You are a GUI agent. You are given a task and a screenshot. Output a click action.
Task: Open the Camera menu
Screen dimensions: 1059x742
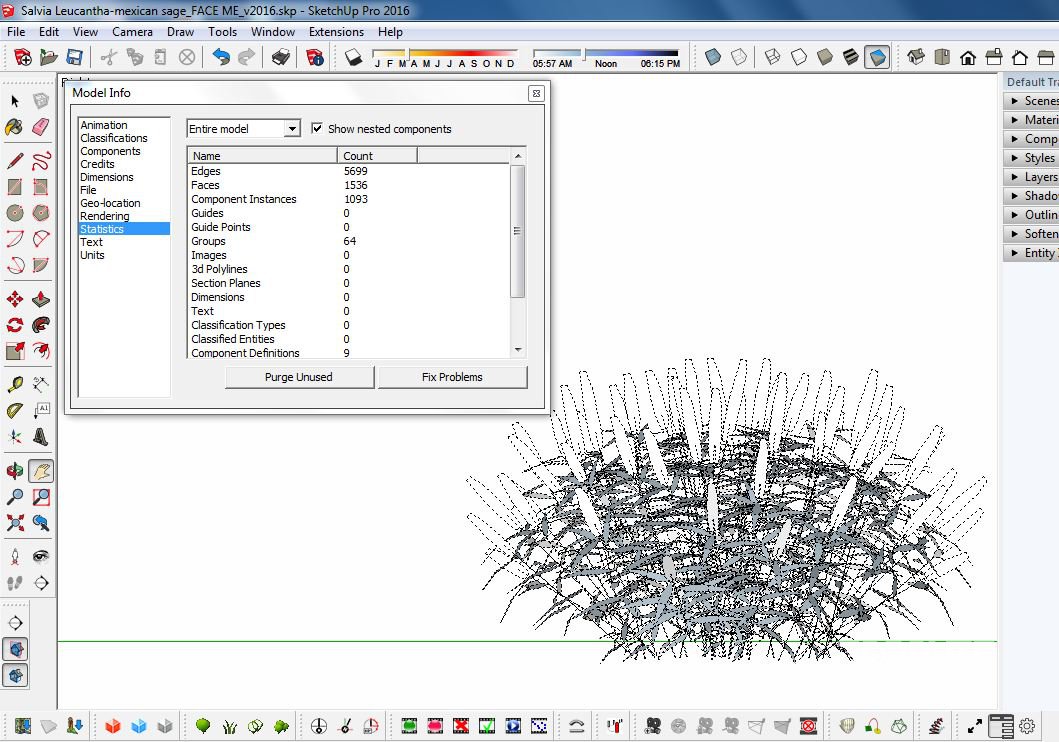132,32
